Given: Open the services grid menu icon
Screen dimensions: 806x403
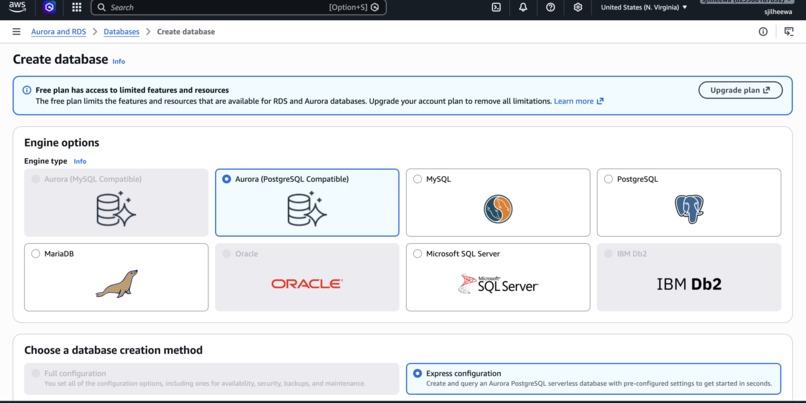Looking at the screenshot, I should [77, 7].
